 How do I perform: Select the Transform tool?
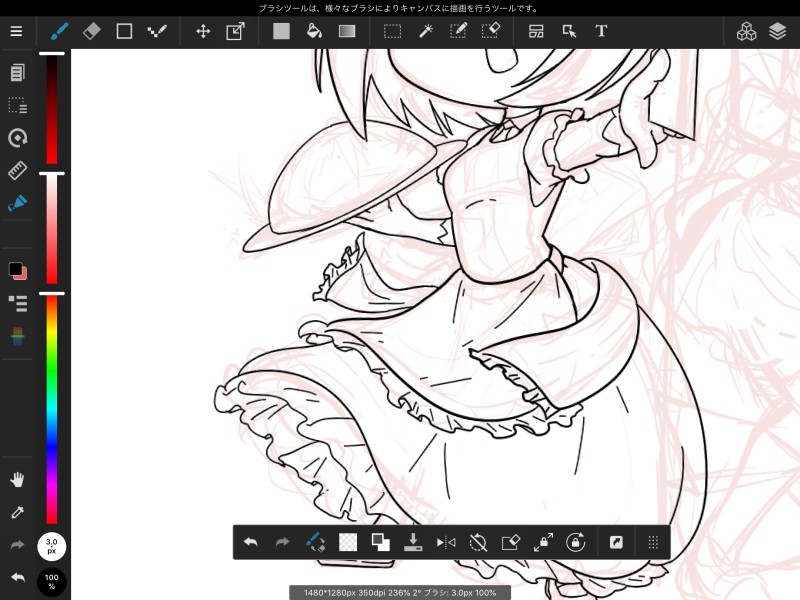point(235,31)
